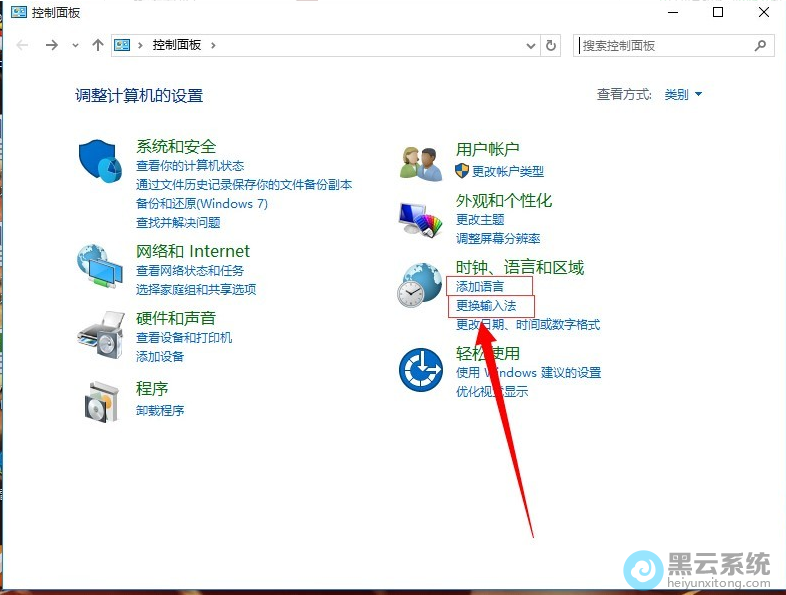Expand the 控制面板 breadcrumb arrow
This screenshot has width=786, height=595.
[214, 45]
